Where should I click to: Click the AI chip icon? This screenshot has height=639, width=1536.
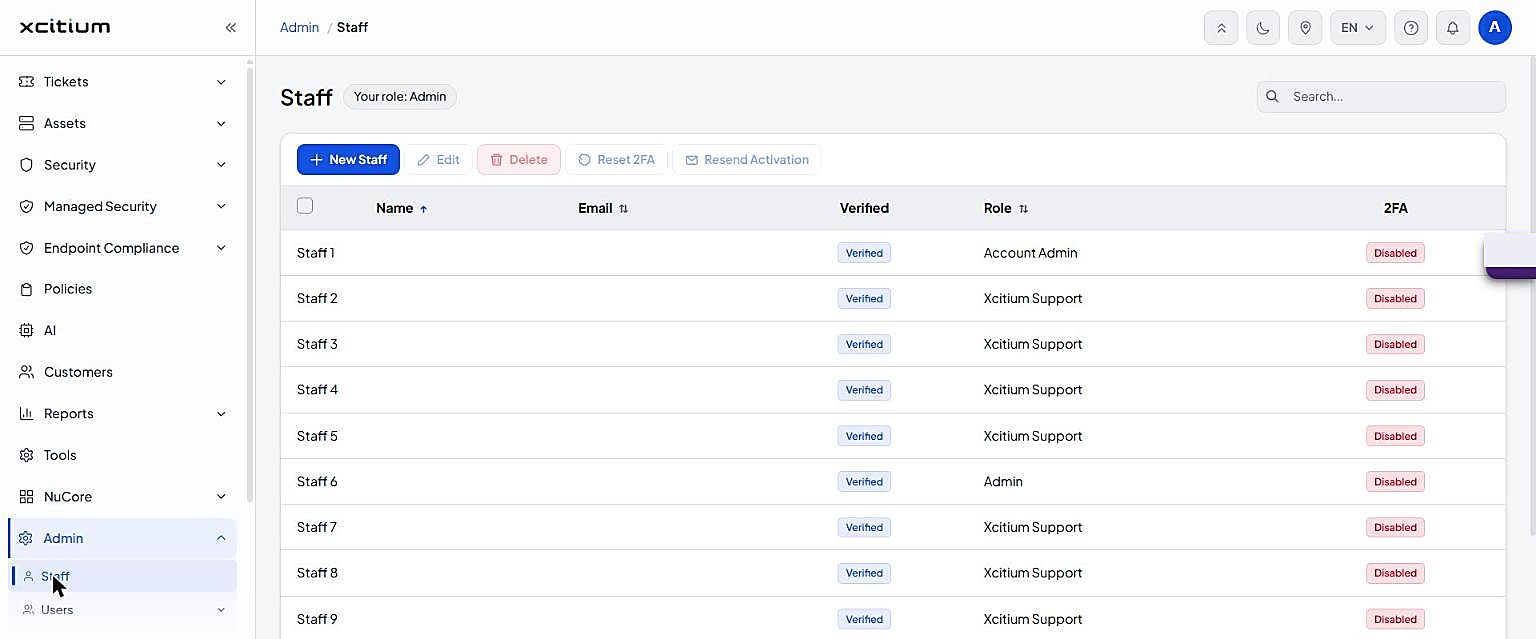coord(27,330)
